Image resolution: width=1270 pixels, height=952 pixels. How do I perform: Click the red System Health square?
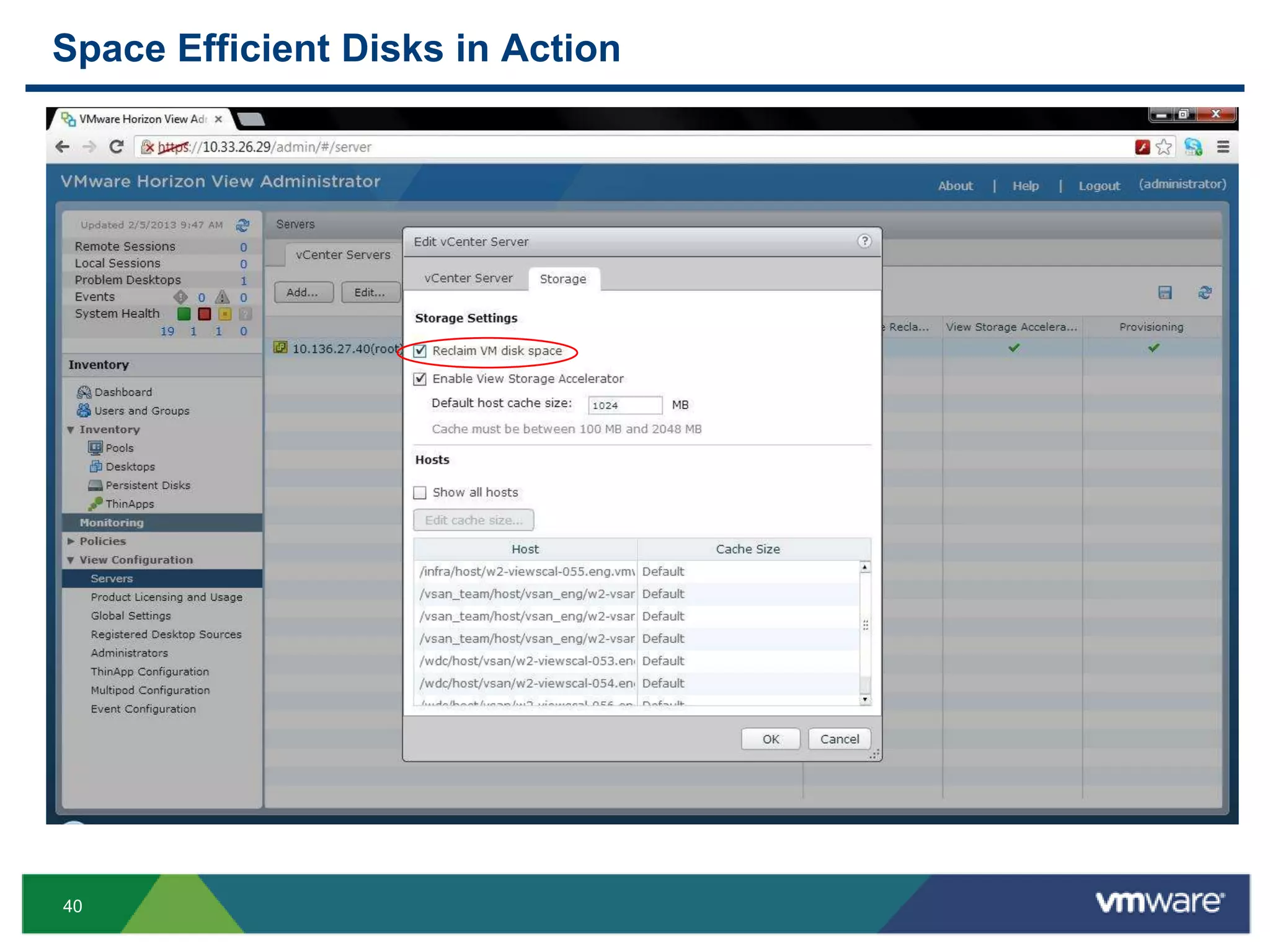(x=204, y=314)
